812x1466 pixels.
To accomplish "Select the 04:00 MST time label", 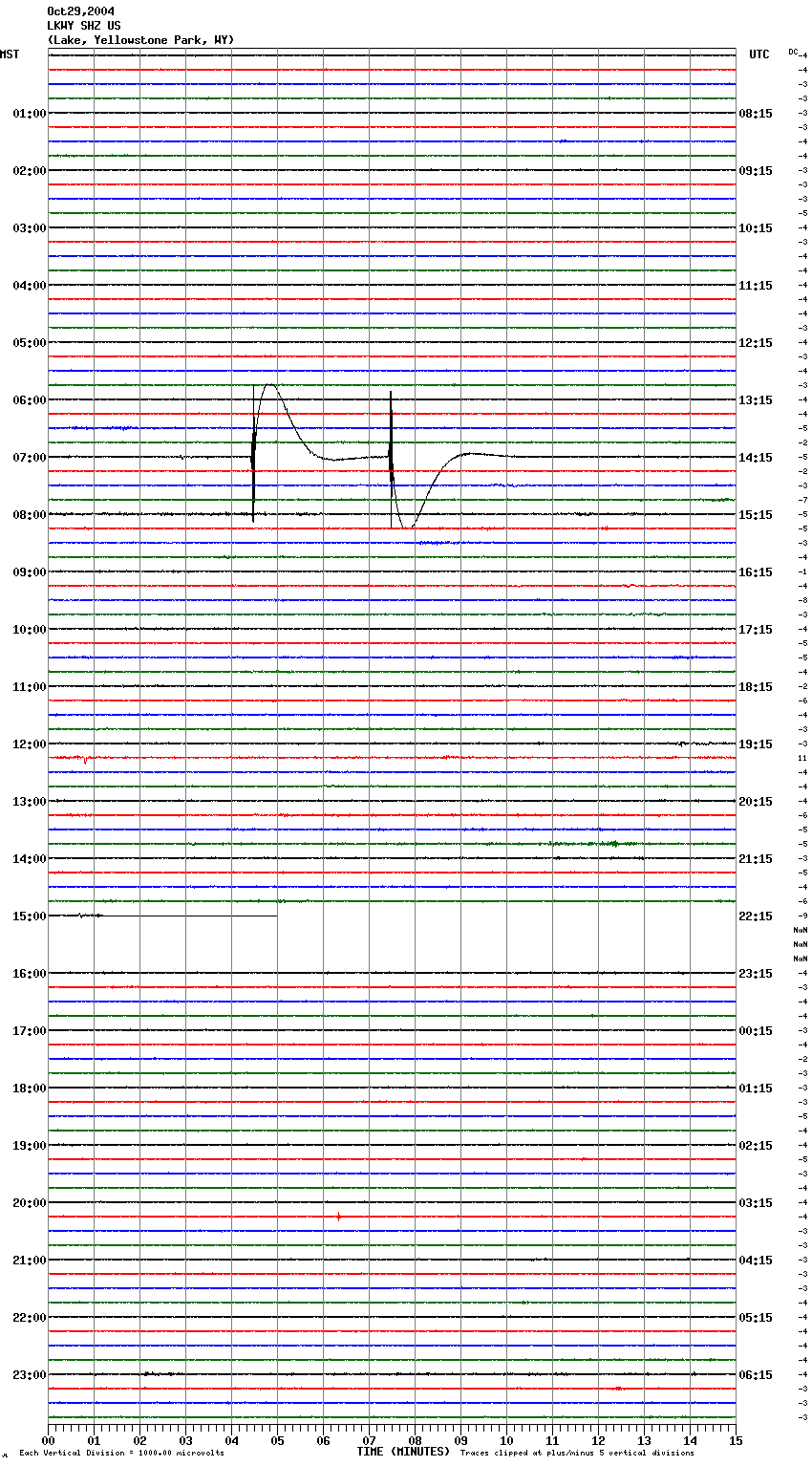I will click(30, 286).
